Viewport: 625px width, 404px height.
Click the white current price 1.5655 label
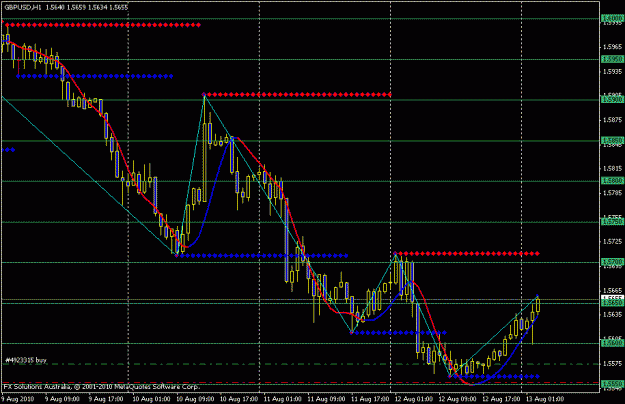coord(612,298)
